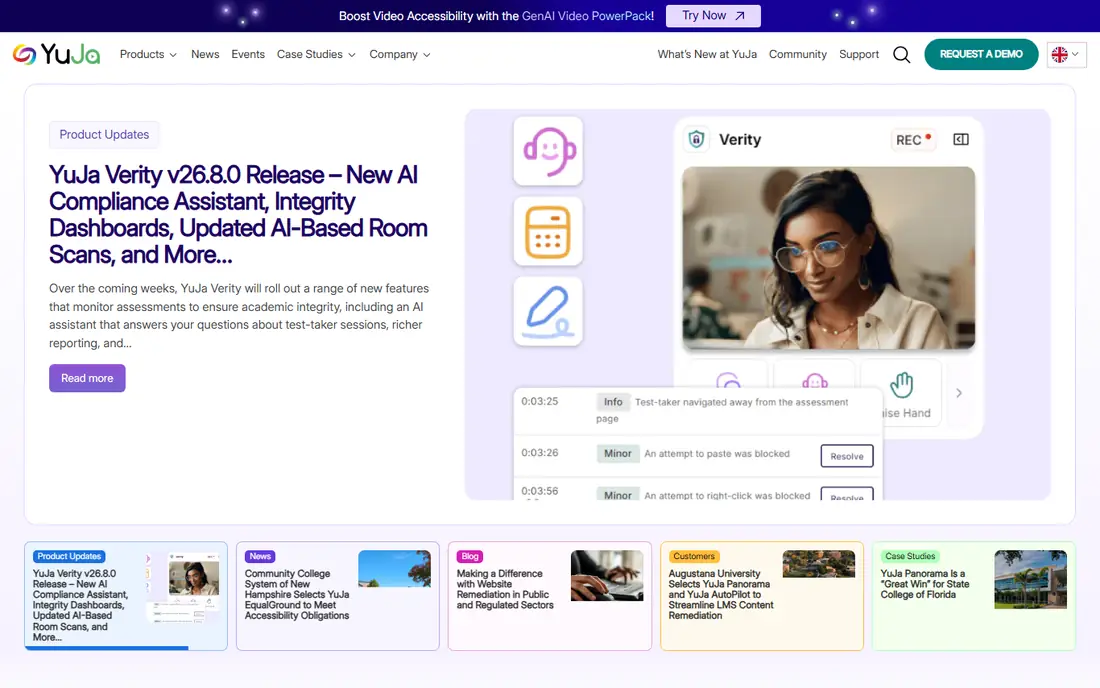Click the 0:03:56 timestamp
This screenshot has width=1100, height=688.
tap(539, 491)
